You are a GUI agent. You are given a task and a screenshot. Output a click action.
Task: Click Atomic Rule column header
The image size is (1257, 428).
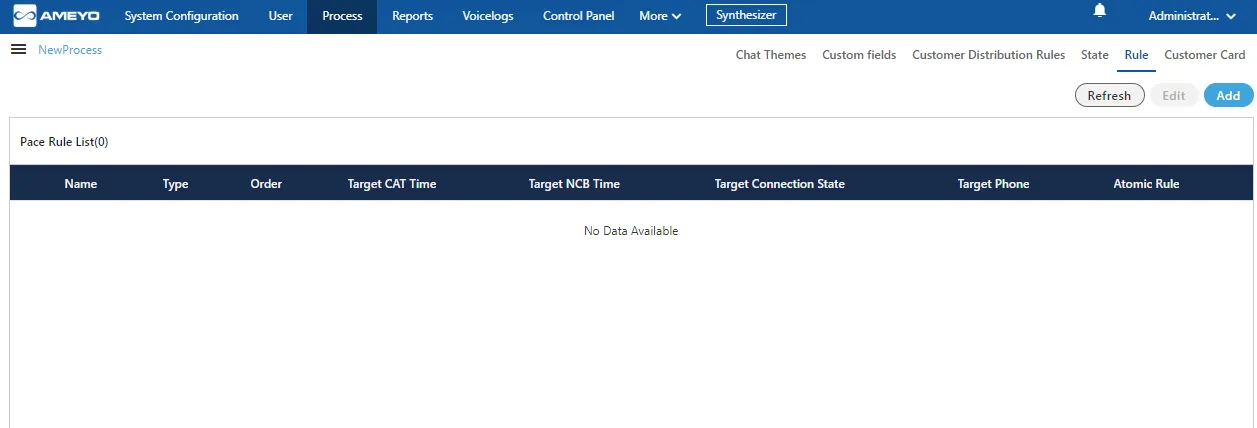coord(1146,184)
